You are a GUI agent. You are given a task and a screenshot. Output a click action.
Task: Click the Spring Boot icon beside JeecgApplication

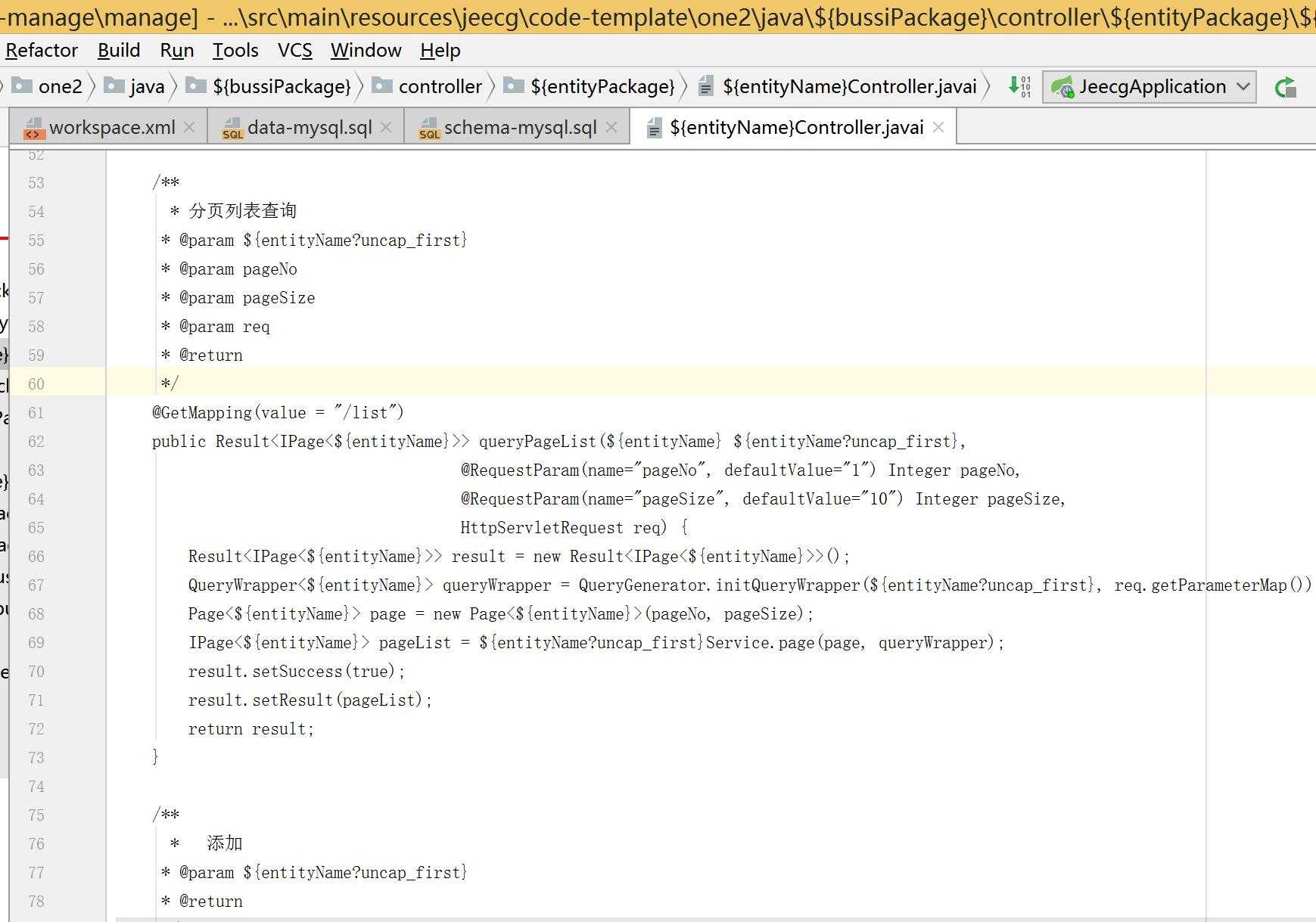(x=1062, y=87)
